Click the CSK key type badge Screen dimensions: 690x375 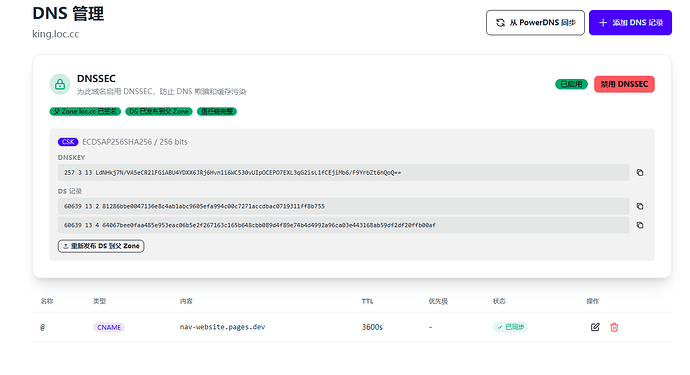[68, 142]
